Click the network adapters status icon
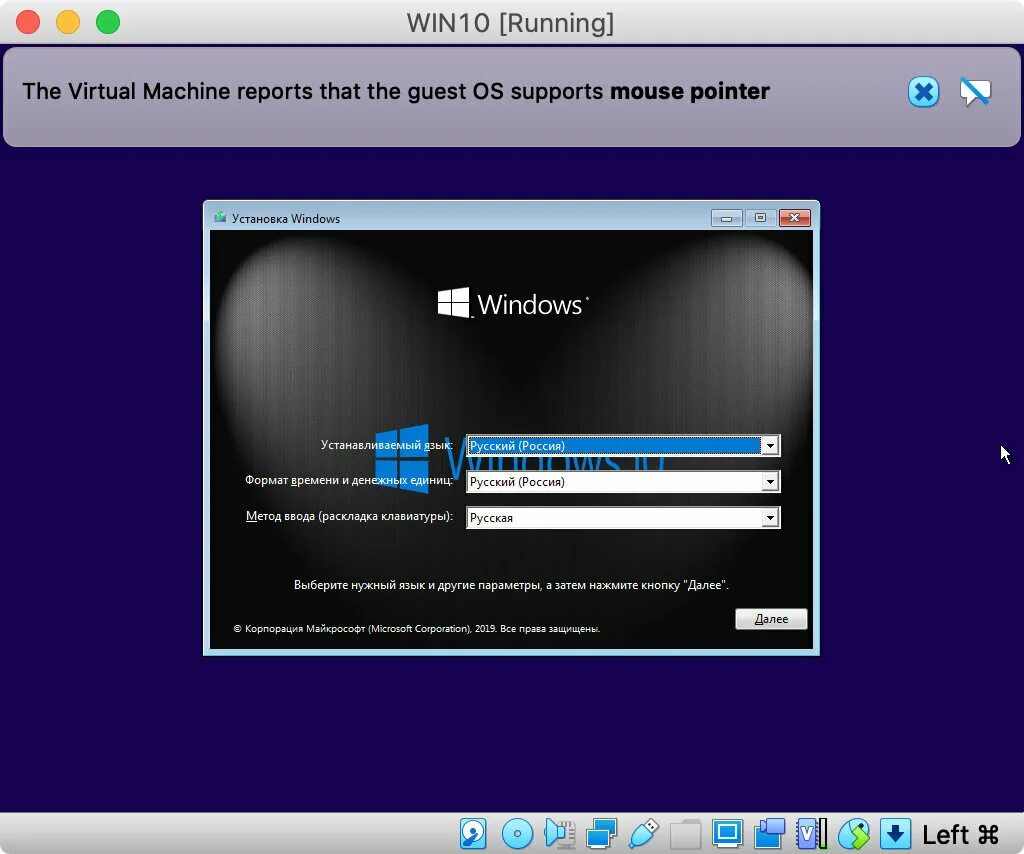This screenshot has height=854, width=1024. click(601, 834)
